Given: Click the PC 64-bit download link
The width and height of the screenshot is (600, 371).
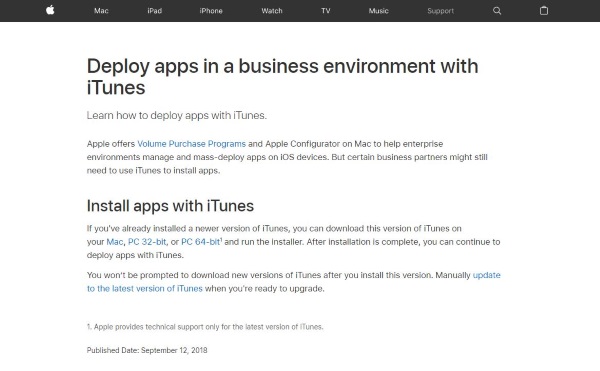Looking at the screenshot, I should [201, 242].
